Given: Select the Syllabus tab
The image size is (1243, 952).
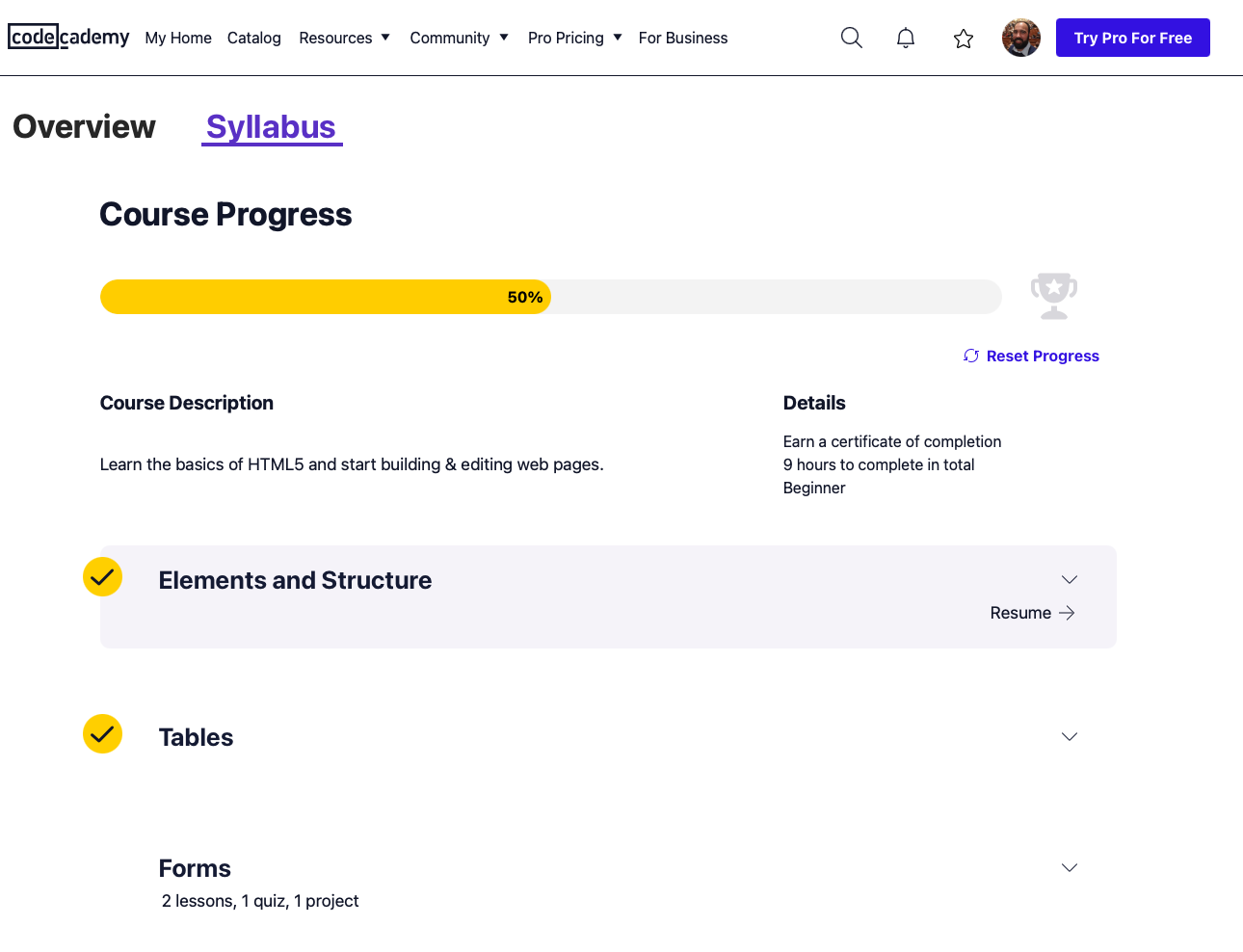Looking at the screenshot, I should click(271, 126).
